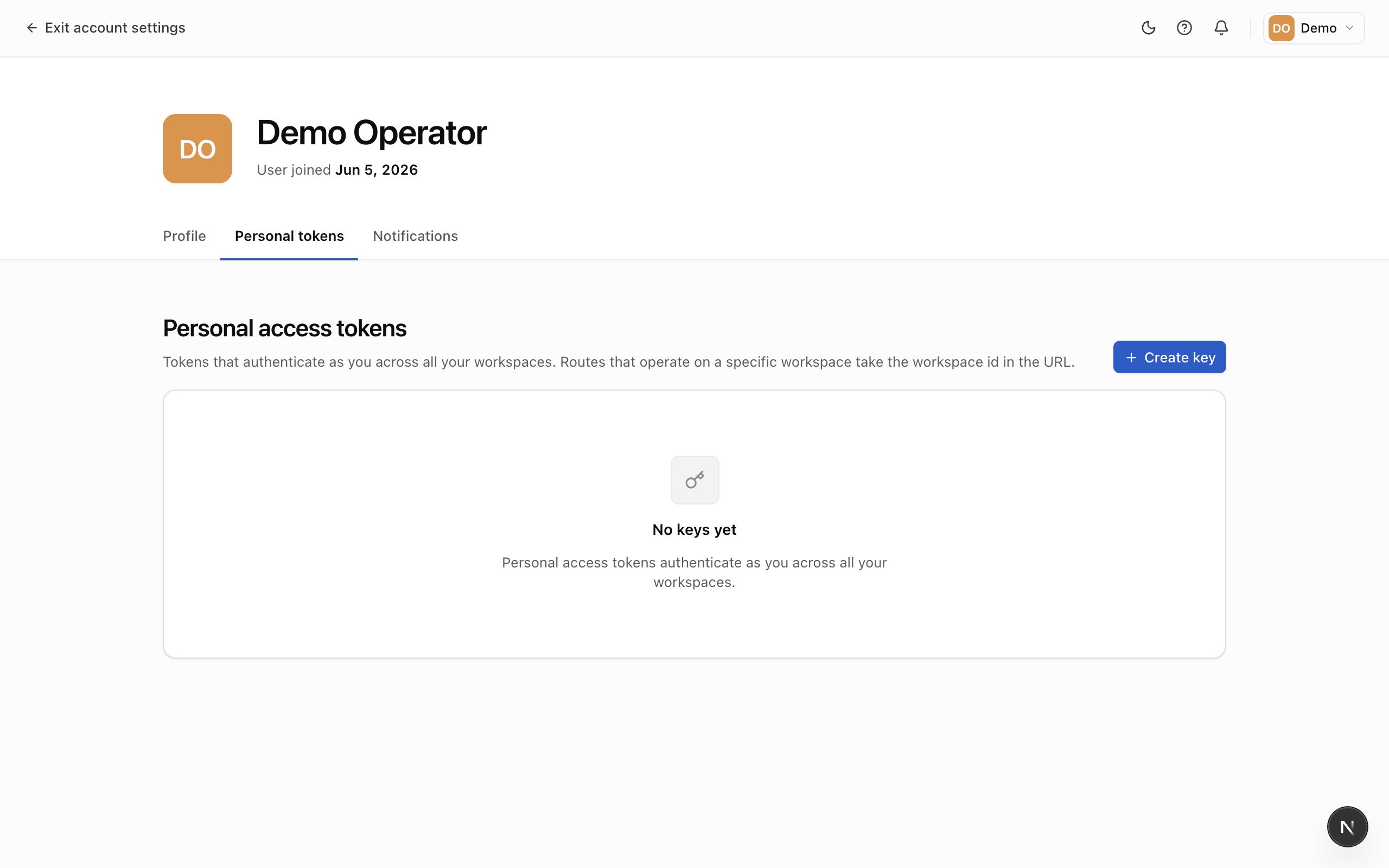The height and width of the screenshot is (868, 1389).
Task: Click the large DO profile avatar
Action: click(197, 149)
